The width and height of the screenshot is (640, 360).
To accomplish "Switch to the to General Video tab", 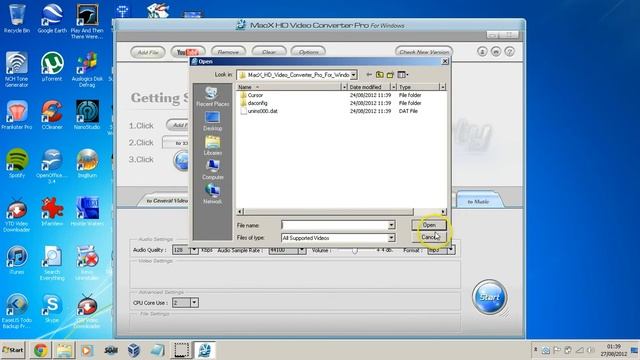I will click(167, 200).
